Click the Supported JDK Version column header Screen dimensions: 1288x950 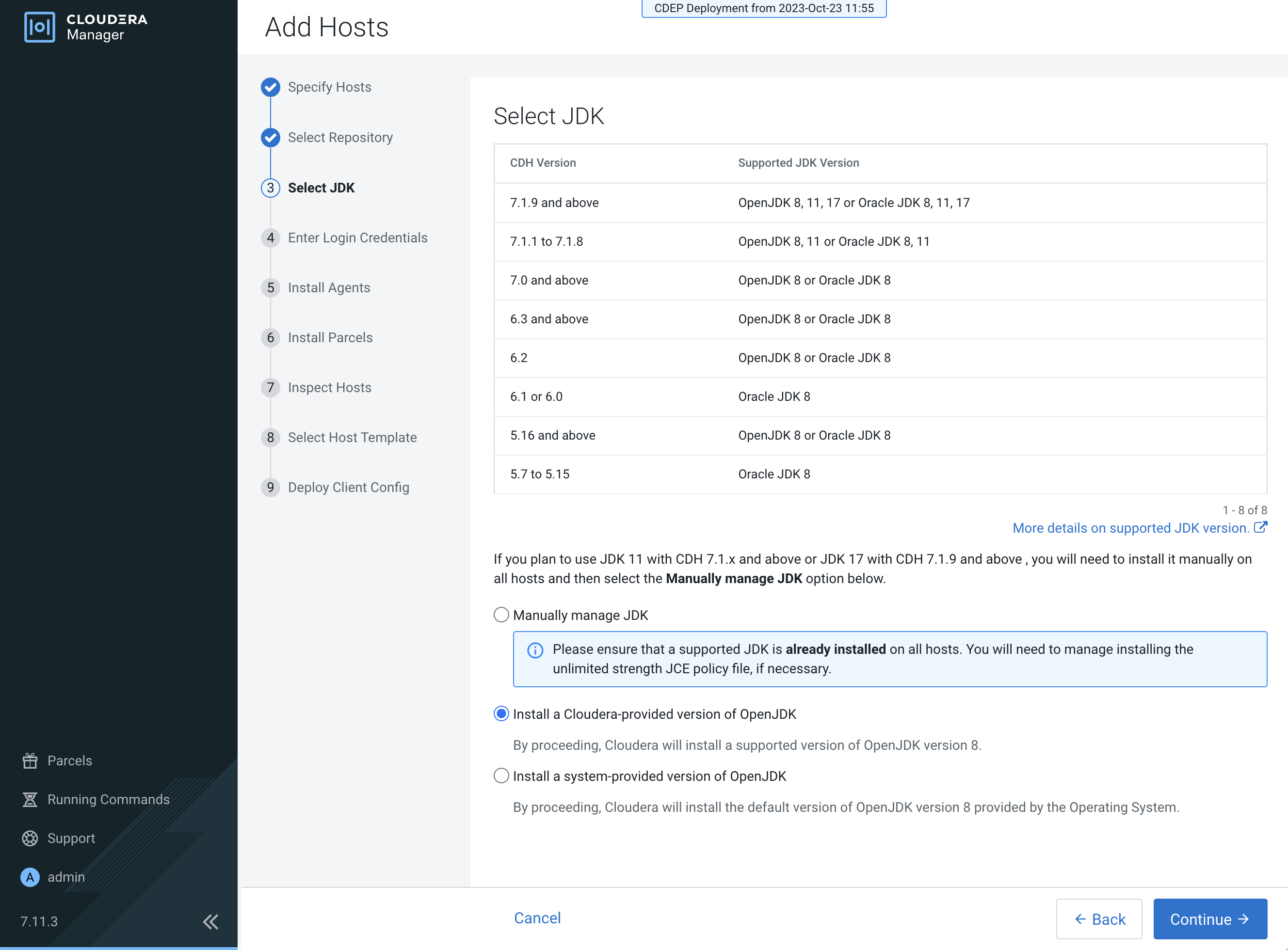coord(798,163)
